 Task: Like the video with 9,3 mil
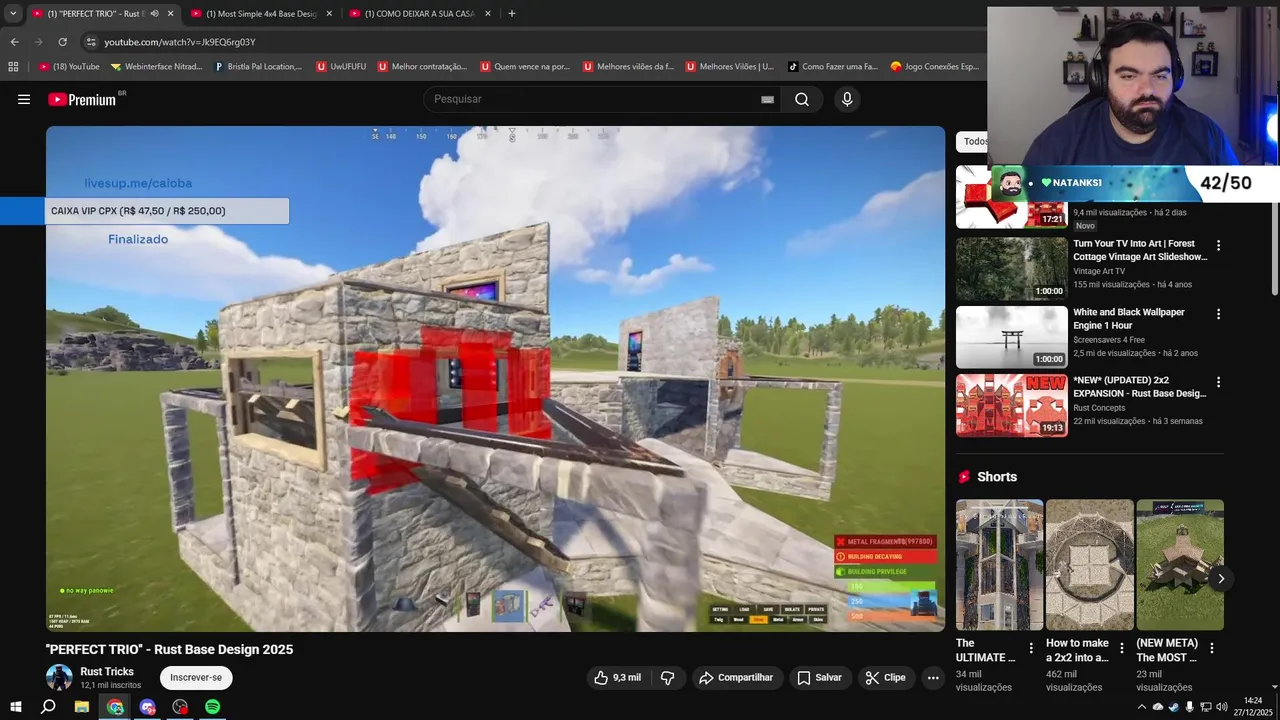tap(618, 678)
